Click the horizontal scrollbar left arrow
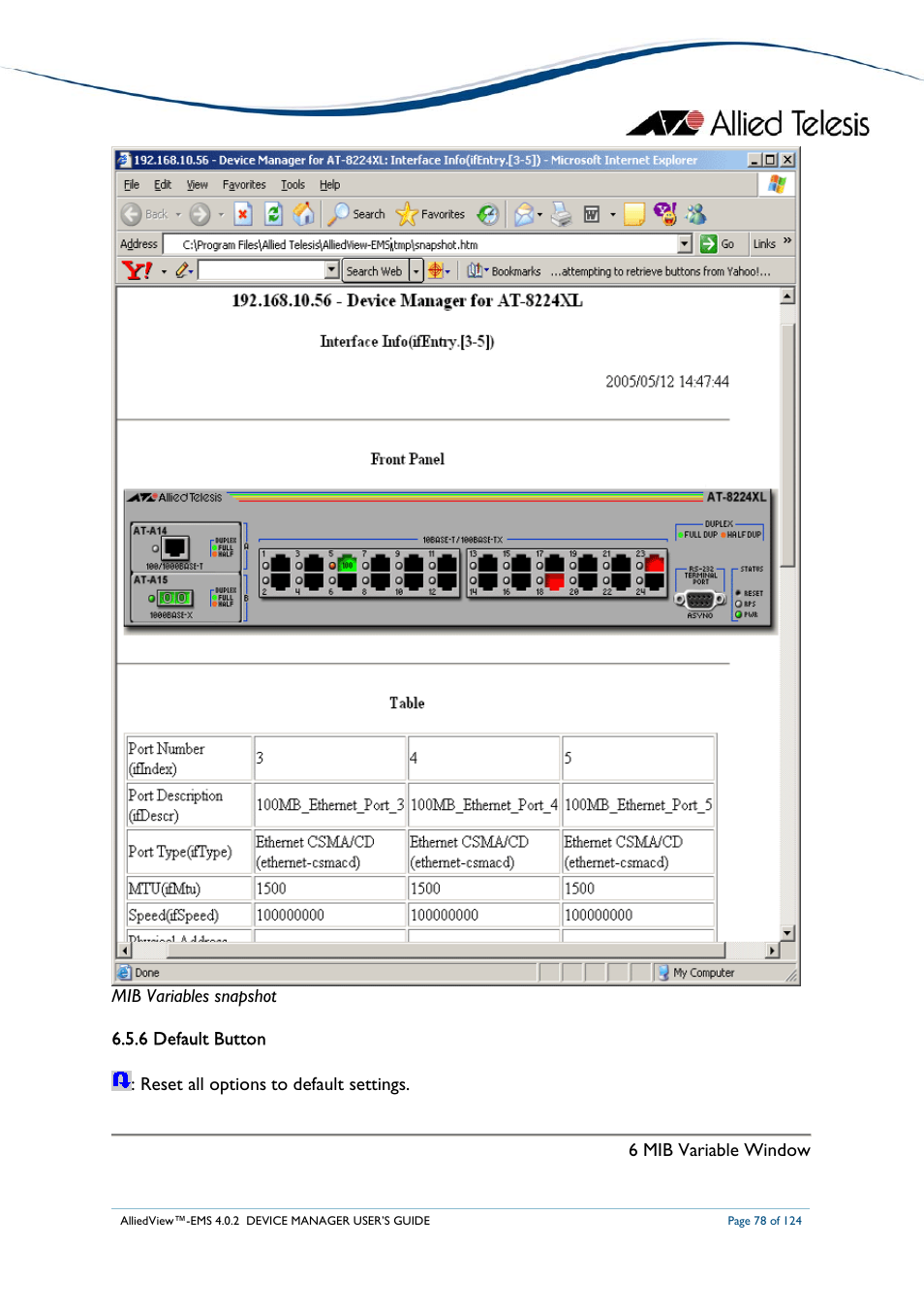Image resolution: width=924 pixels, height=1309 pixels. pyautogui.click(x=124, y=951)
